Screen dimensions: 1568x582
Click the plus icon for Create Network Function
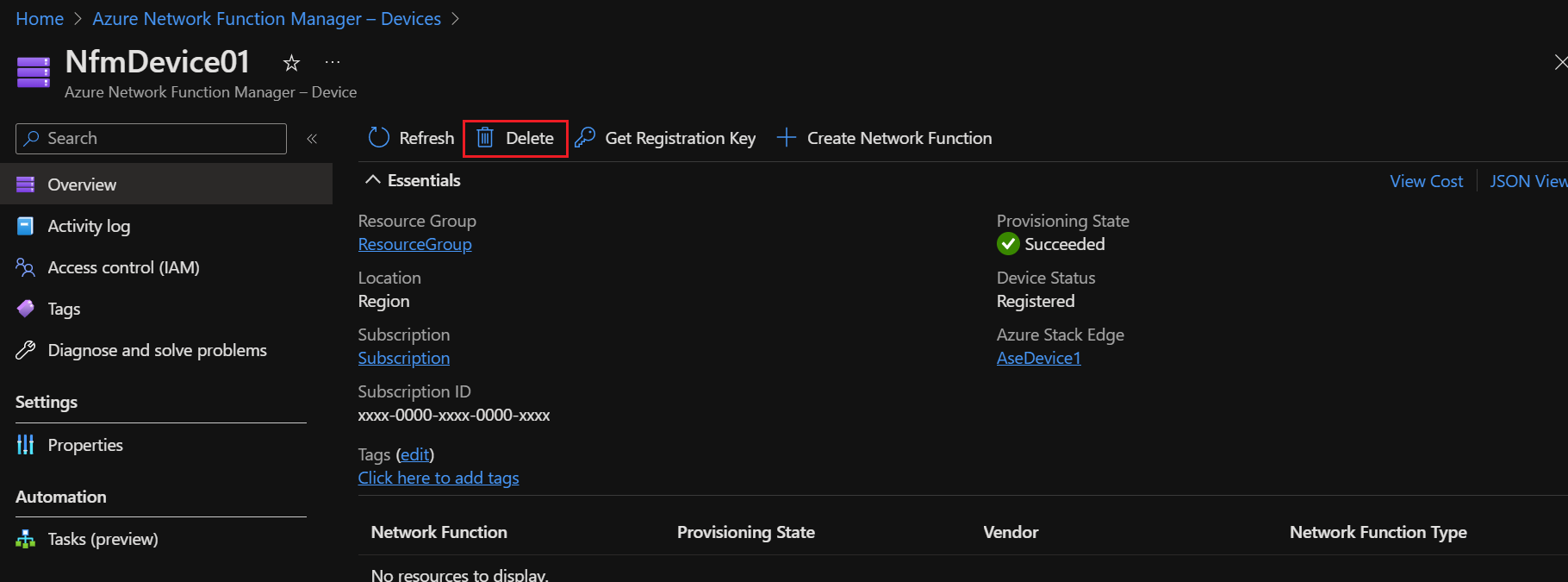[x=787, y=138]
